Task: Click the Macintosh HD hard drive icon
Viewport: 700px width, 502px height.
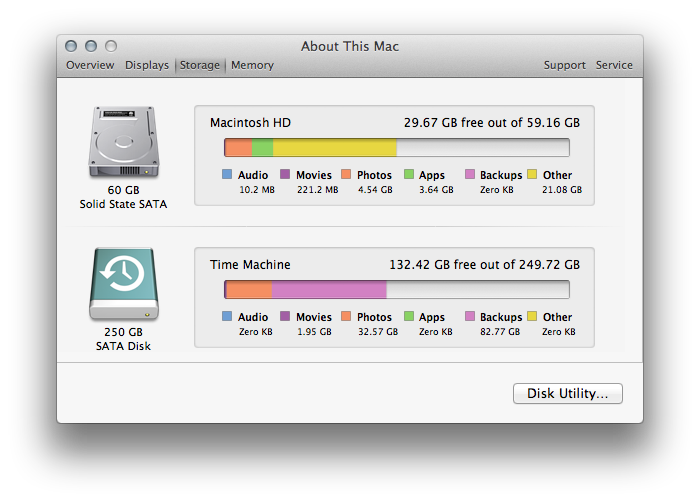Action: pyautogui.click(x=124, y=142)
